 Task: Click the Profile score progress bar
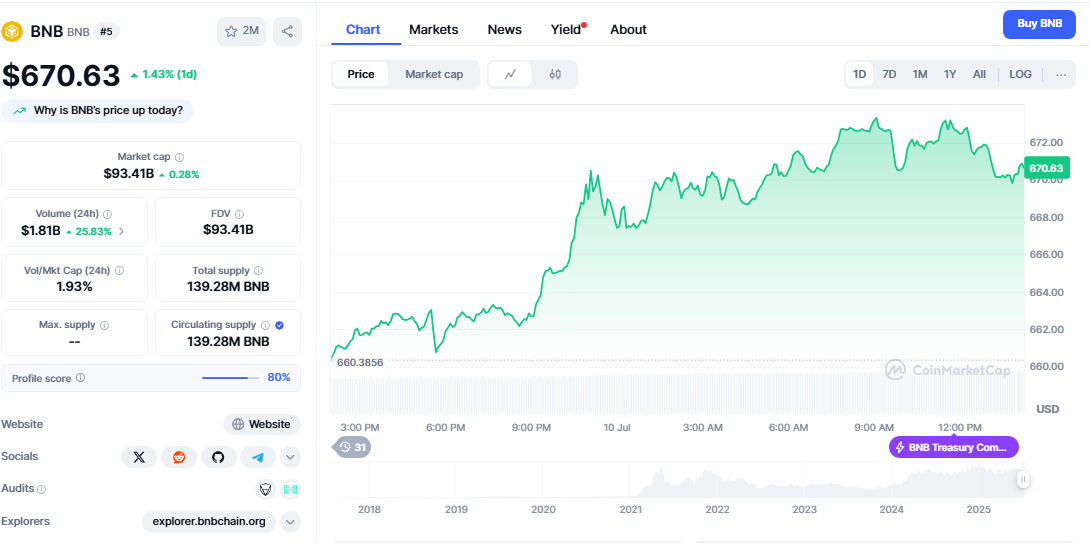[x=231, y=378]
